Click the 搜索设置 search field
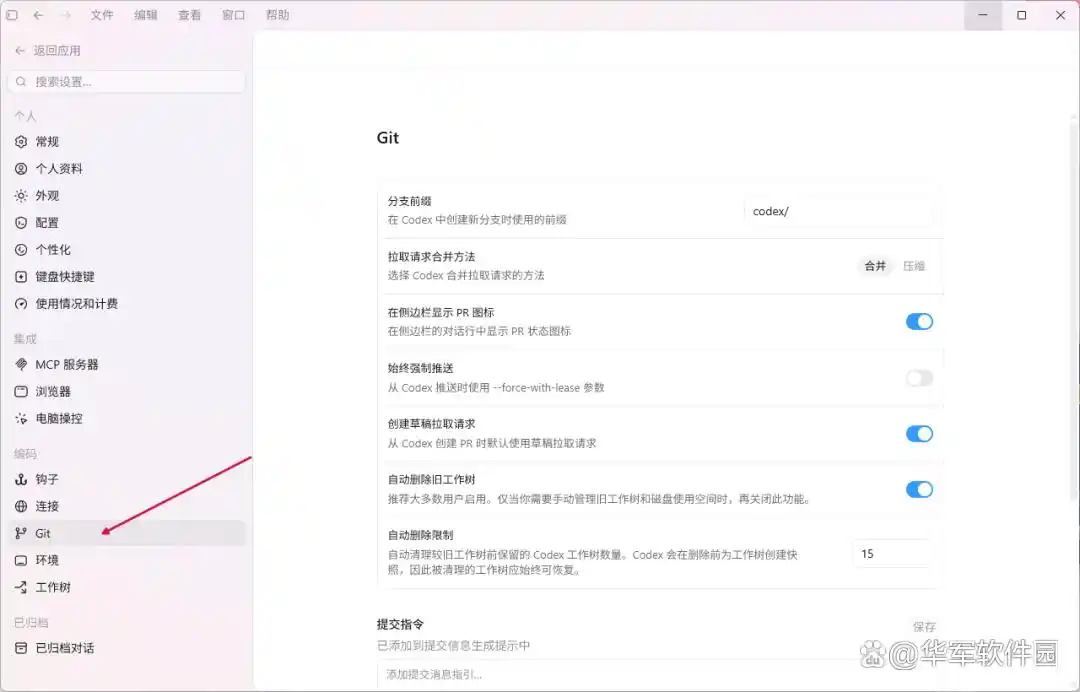 pos(127,81)
